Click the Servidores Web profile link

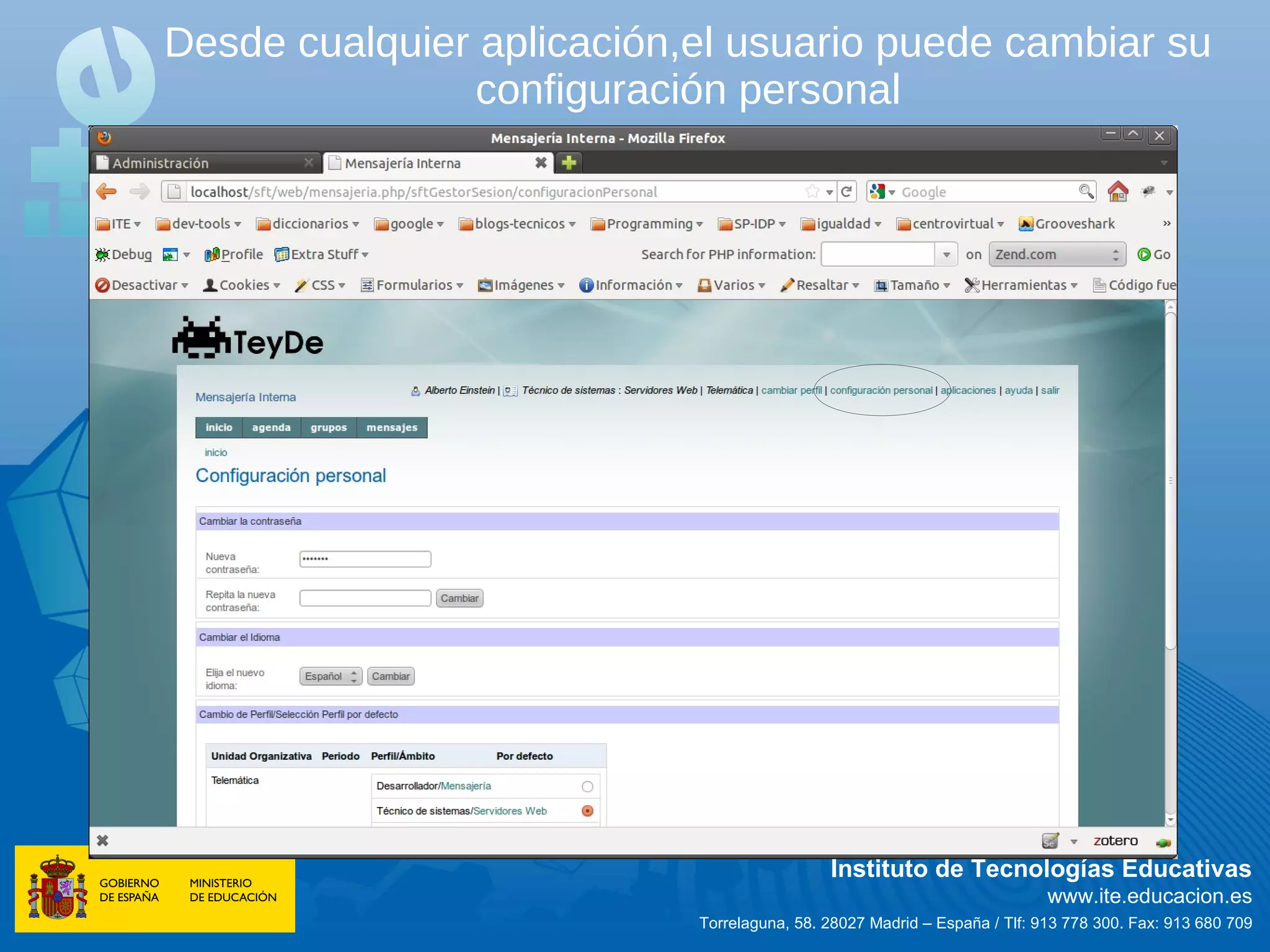coord(510,811)
